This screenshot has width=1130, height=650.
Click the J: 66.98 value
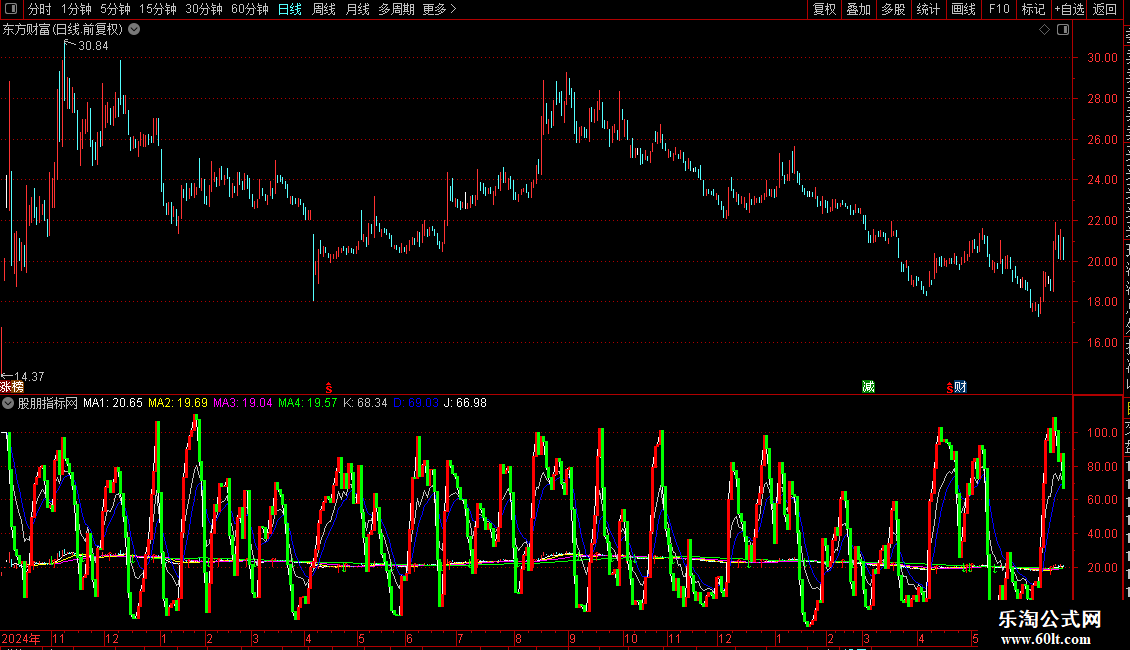point(466,403)
